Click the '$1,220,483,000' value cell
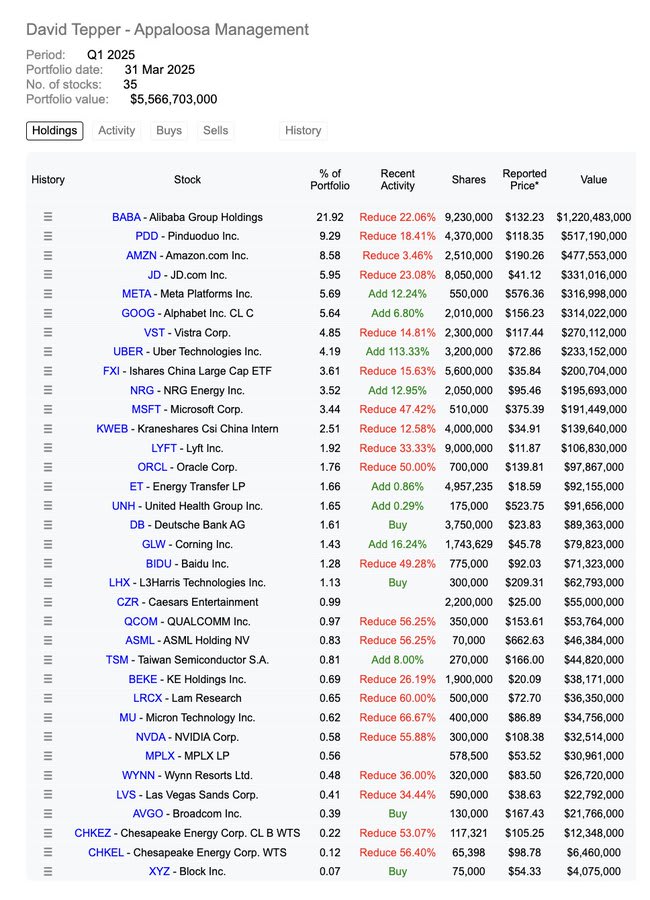Viewport: 650px width, 900px height. pyautogui.click(x=593, y=217)
